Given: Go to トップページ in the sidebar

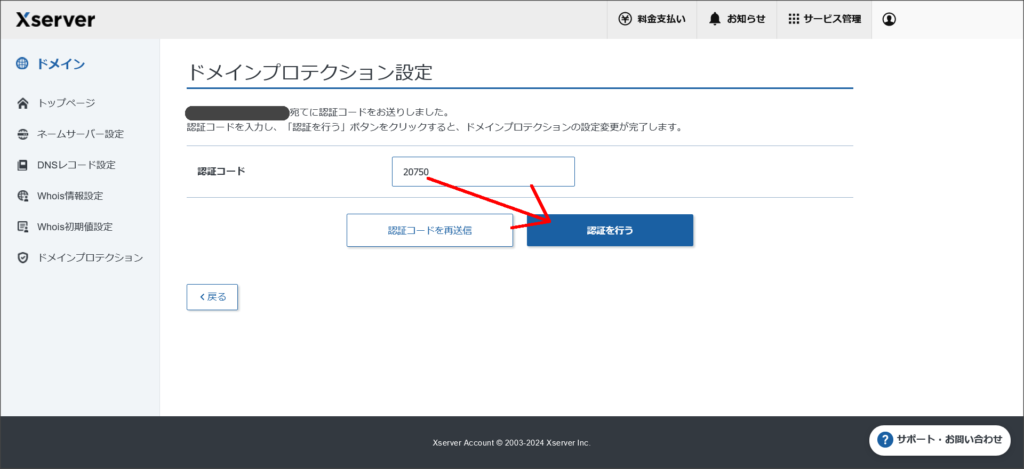Looking at the screenshot, I should tap(66, 103).
